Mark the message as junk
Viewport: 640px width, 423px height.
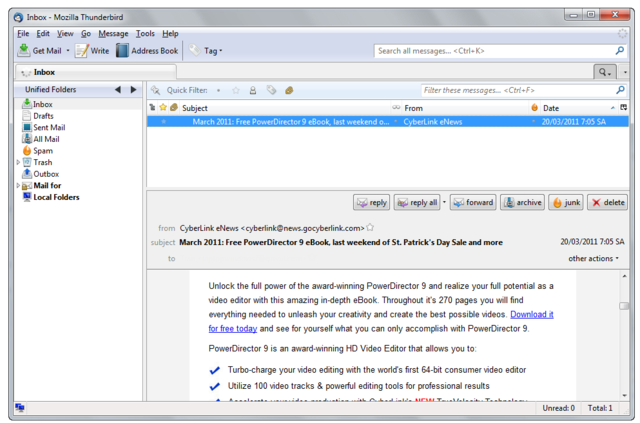tap(566, 202)
